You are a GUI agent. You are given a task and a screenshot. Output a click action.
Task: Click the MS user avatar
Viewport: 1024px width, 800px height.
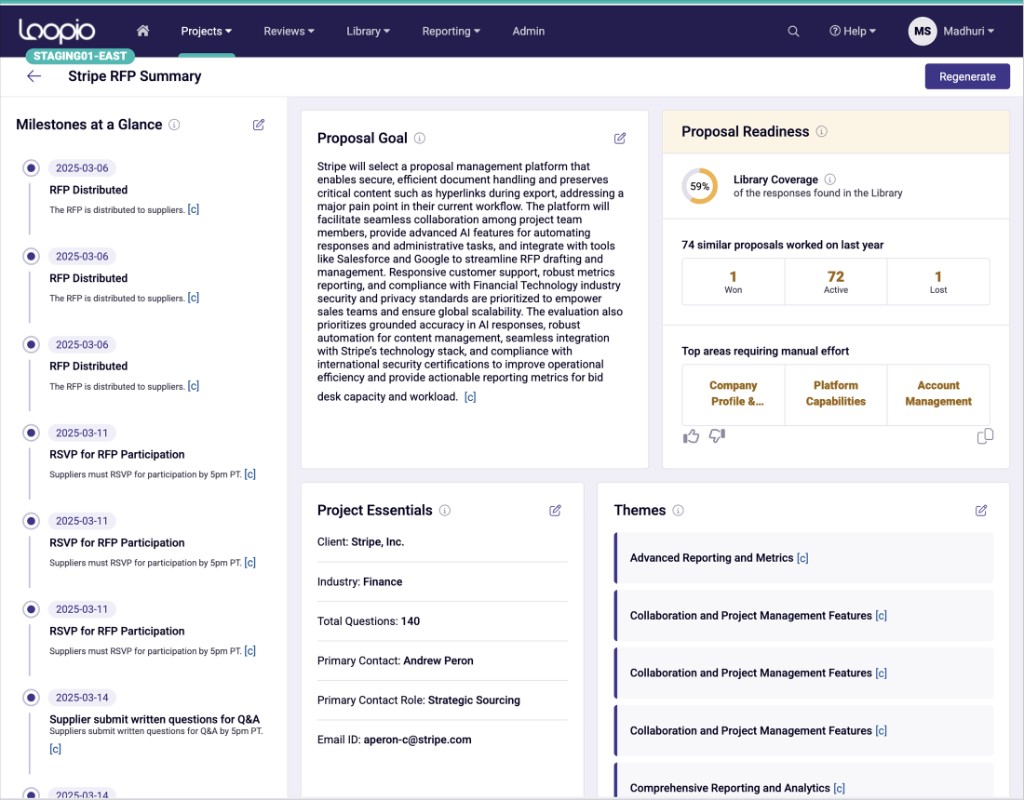click(922, 31)
